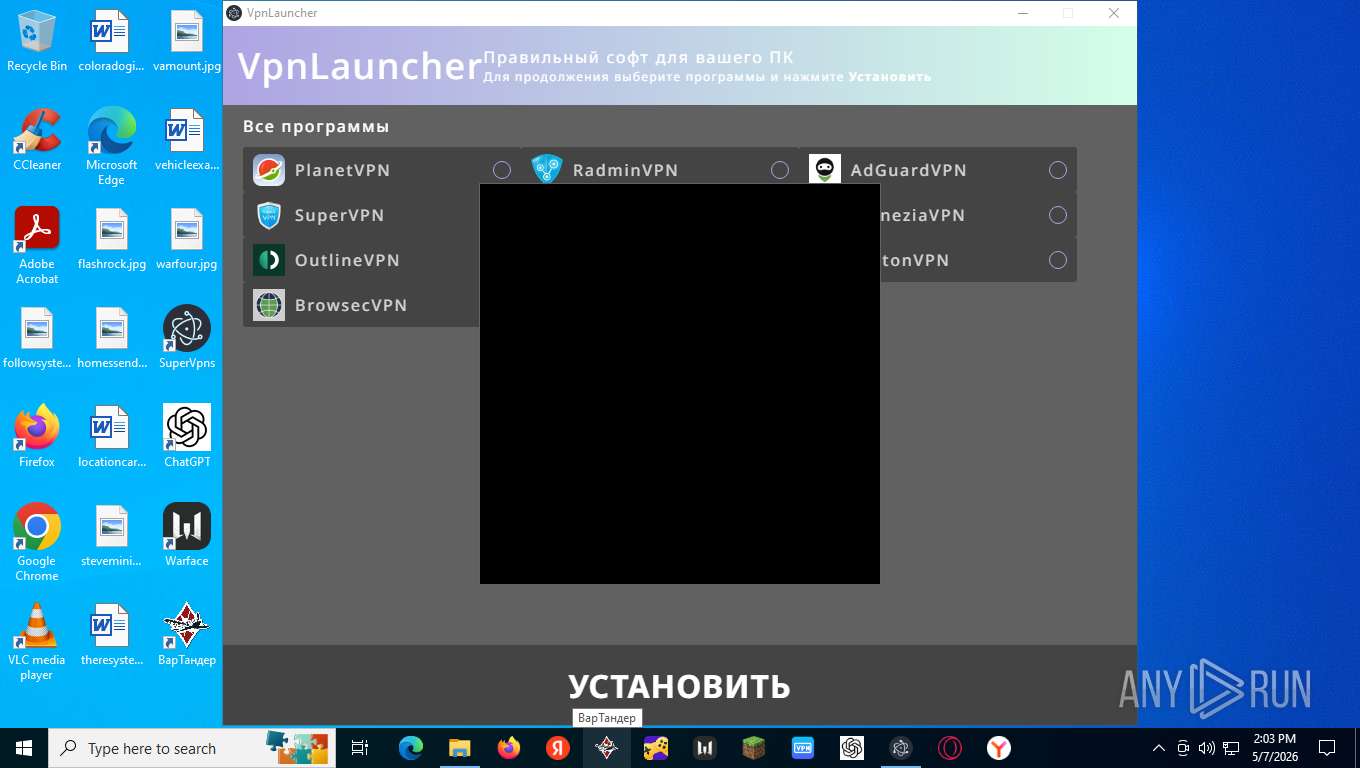Viewport: 1360px width, 768px height.
Task: Open the Microsoft Edge desktop shortcut
Action: [112, 147]
